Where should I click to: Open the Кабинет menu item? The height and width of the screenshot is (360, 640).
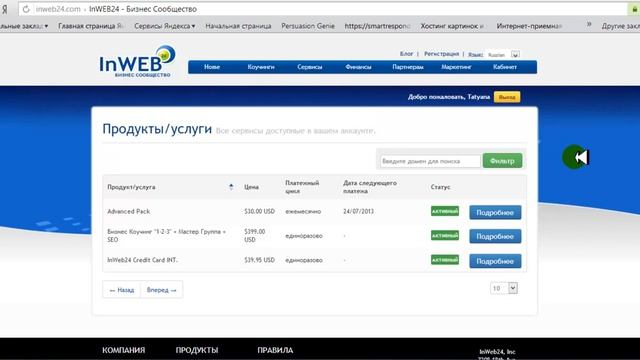[505, 67]
